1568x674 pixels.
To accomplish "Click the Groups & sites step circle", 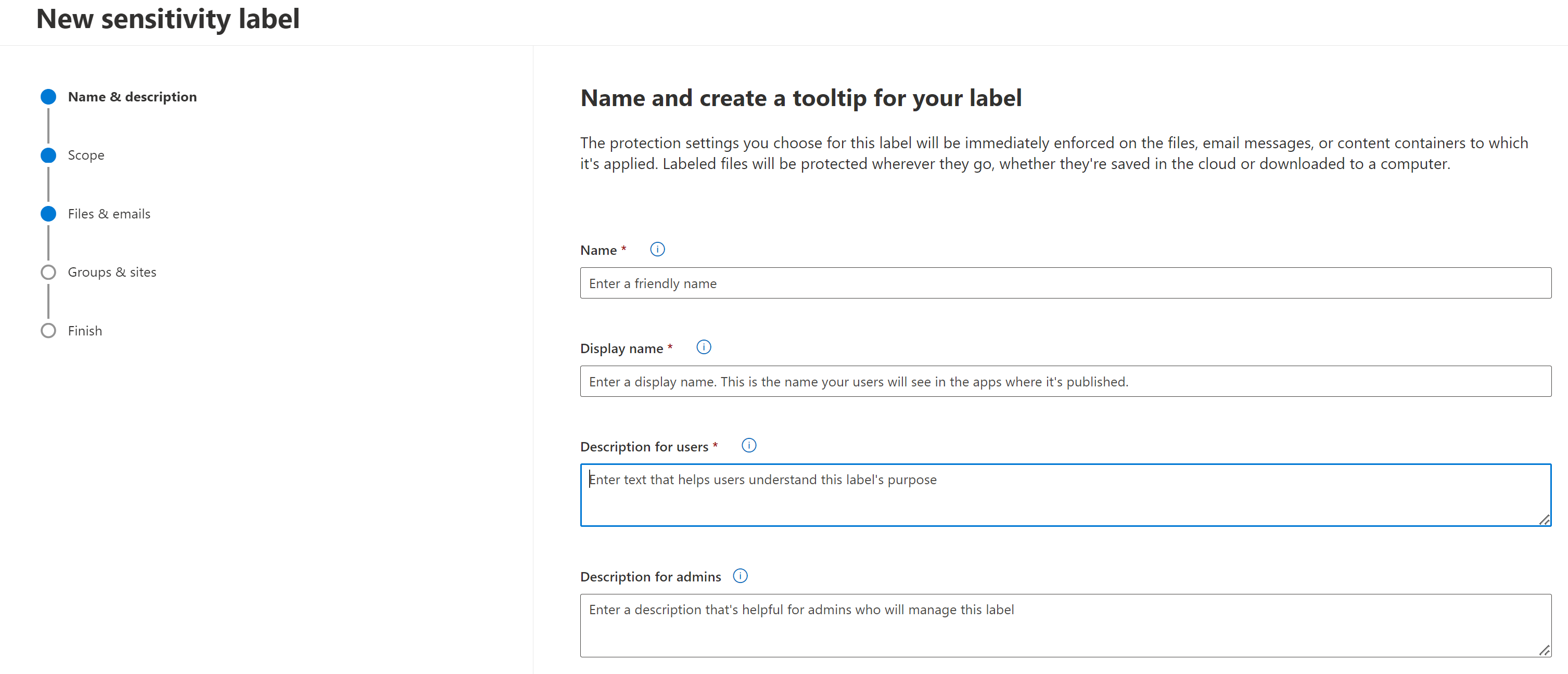I will pos(48,272).
